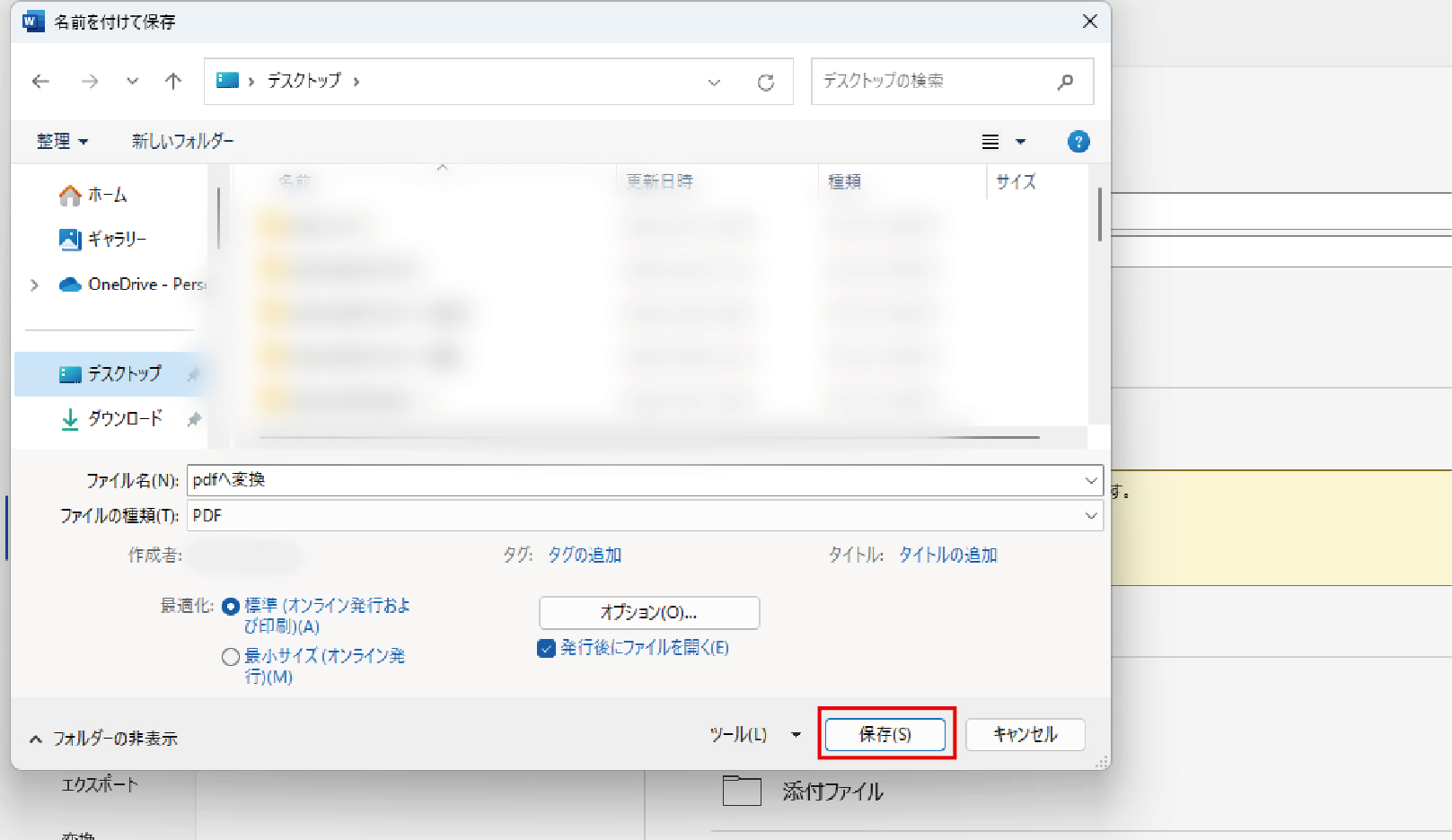Open the ファイル名 dropdown arrow

(1091, 481)
